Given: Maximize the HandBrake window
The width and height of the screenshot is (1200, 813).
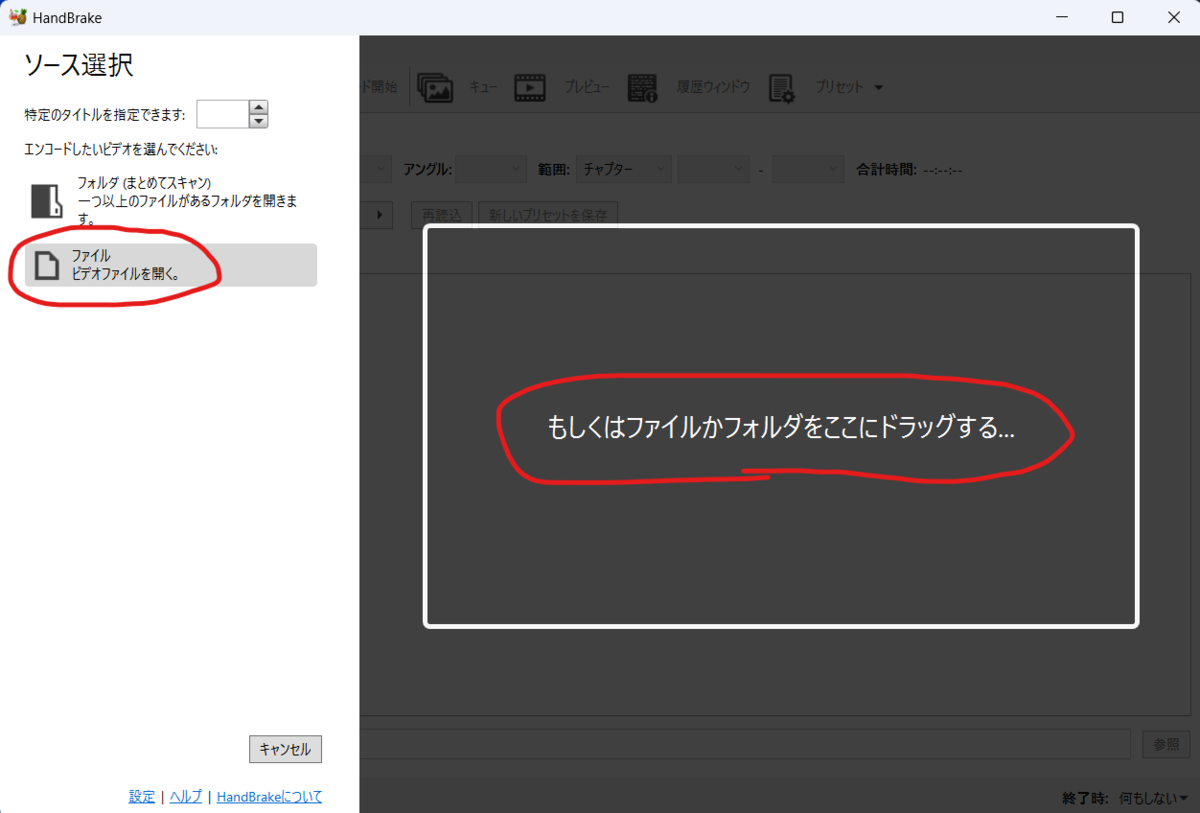Looking at the screenshot, I should point(1117,17).
